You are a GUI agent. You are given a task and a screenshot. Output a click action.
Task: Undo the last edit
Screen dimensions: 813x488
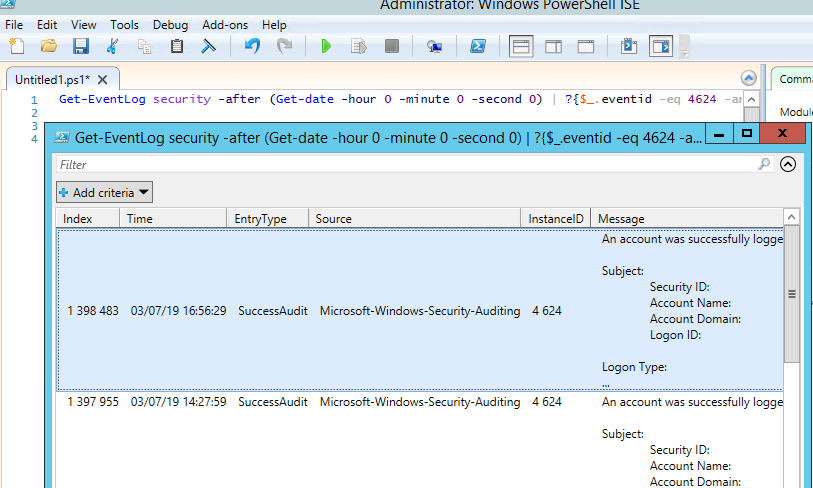253,47
